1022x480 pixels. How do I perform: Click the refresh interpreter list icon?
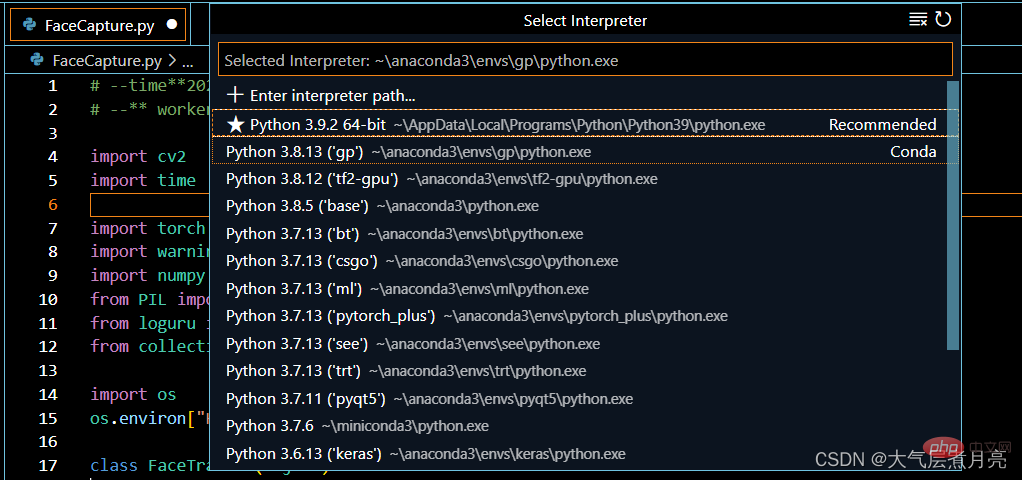942,19
